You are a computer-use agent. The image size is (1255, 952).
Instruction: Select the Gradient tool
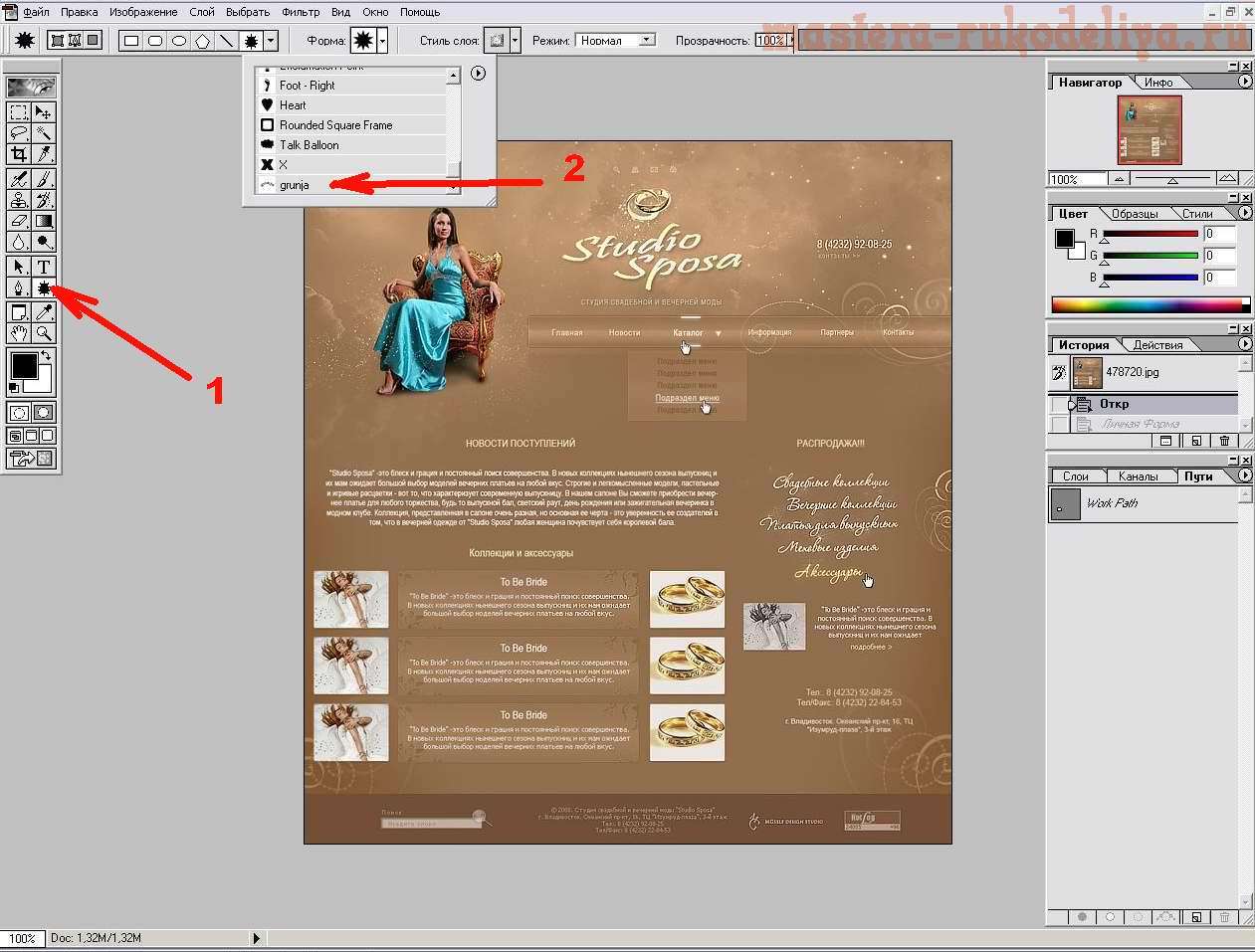[x=44, y=221]
